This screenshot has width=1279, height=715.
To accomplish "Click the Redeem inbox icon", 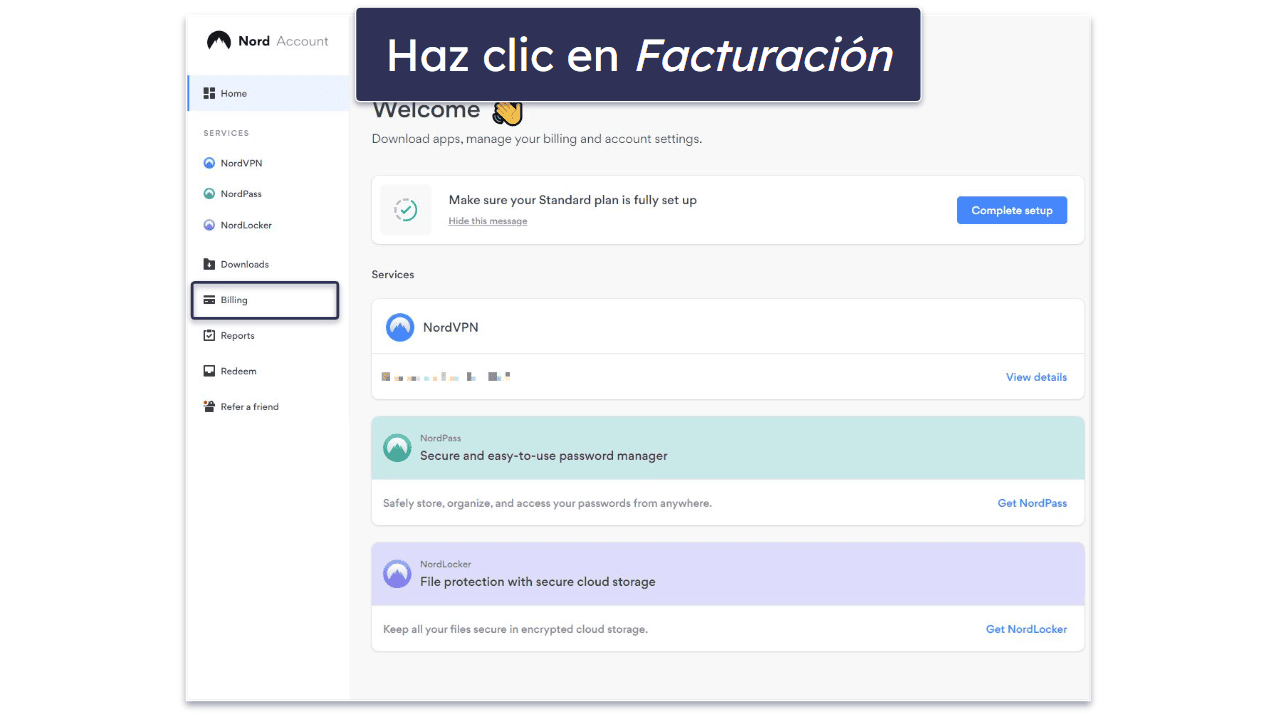I will click(x=209, y=371).
